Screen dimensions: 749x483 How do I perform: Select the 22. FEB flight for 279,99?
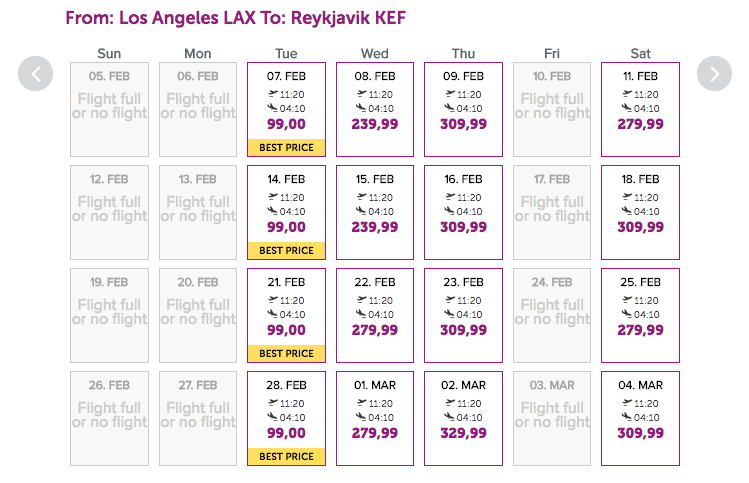coord(375,315)
